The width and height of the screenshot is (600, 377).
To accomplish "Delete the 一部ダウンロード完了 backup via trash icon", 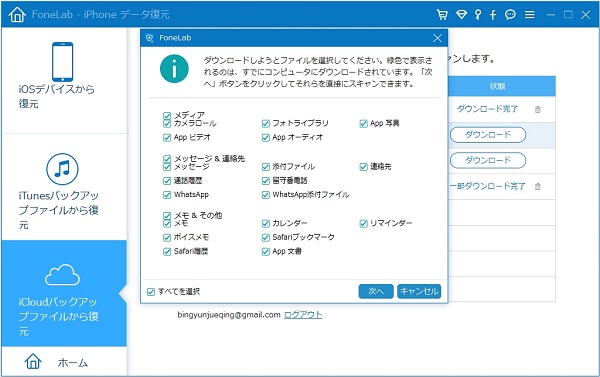I will (538, 186).
